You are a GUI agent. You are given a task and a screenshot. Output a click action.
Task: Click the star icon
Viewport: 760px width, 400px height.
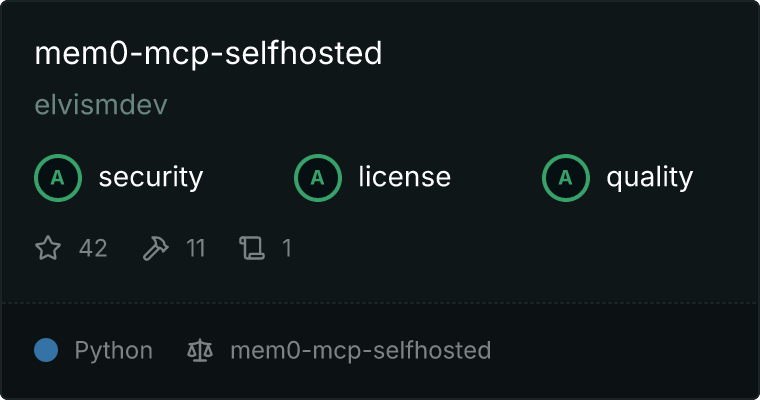click(x=48, y=248)
